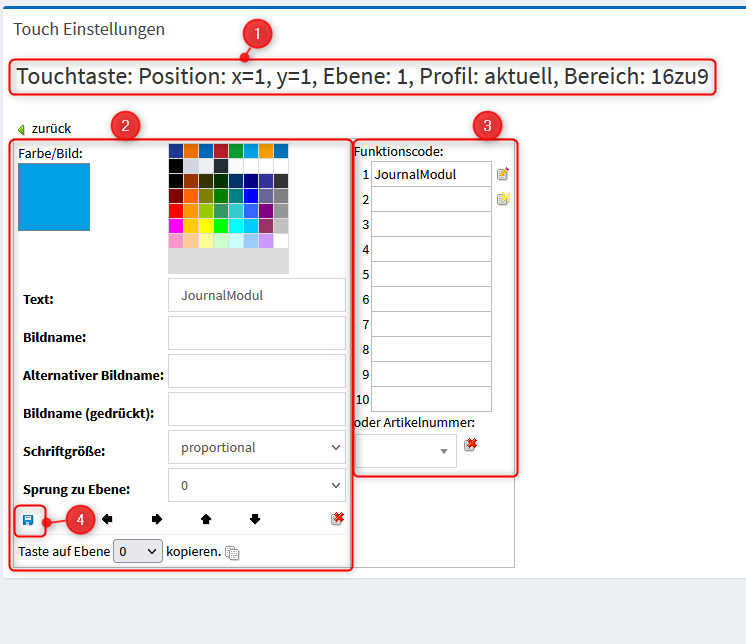Delete the key with the red X icon beside the arrows
Viewport: 746px width, 644px height.
tap(338, 519)
